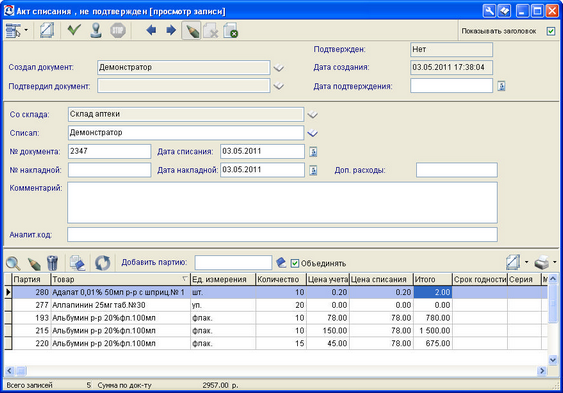The image size is (563, 393).
Task: Open the dropdown arrow beside printer icon
Action: tap(555, 262)
